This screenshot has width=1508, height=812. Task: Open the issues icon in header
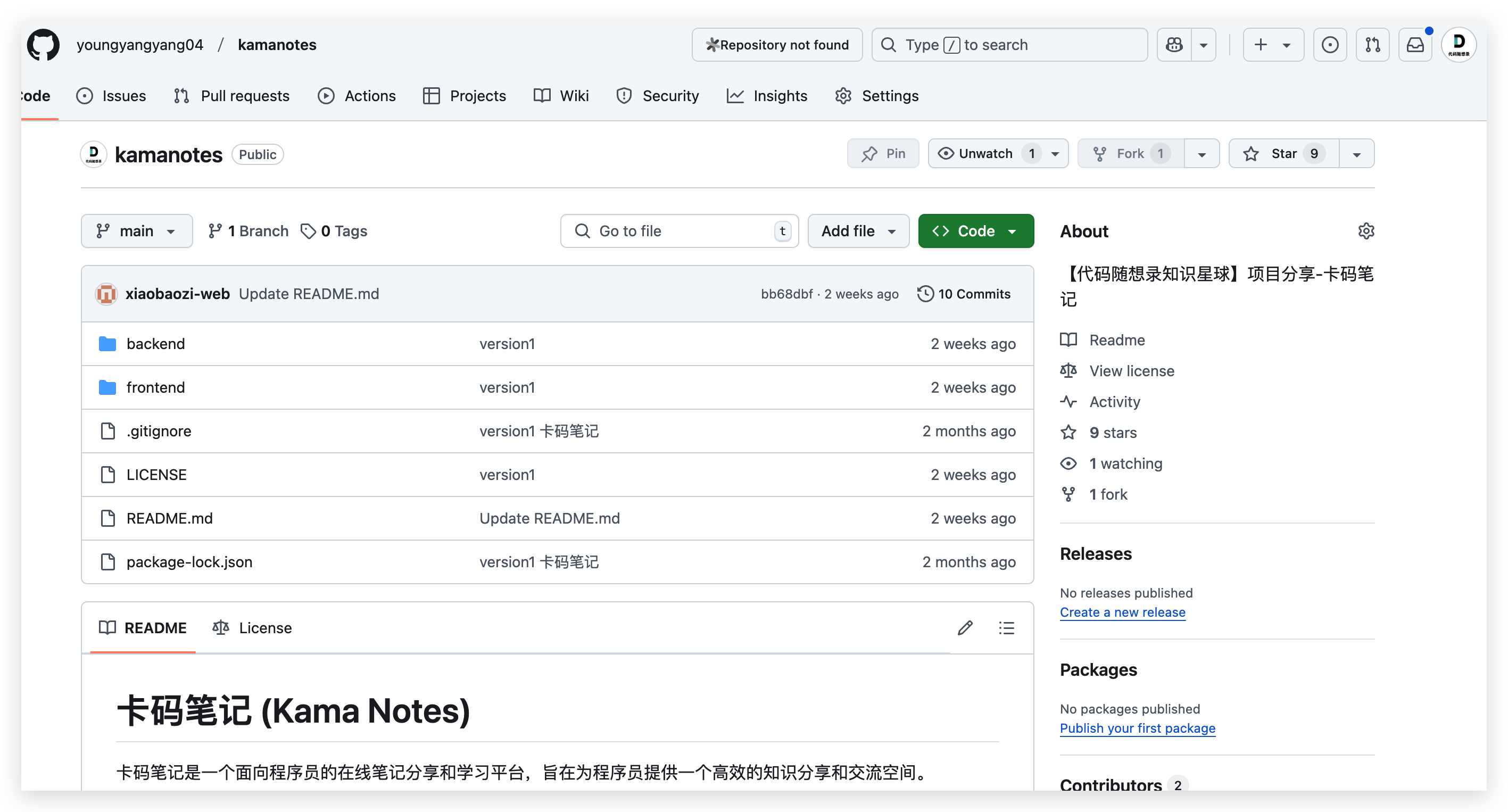click(1329, 45)
